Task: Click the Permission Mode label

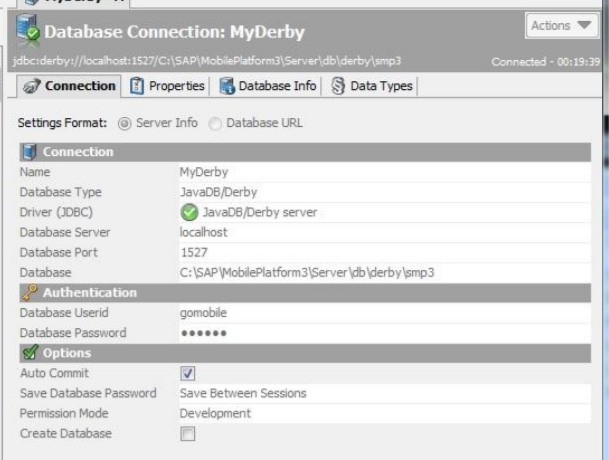Action: pyautogui.click(x=64, y=413)
